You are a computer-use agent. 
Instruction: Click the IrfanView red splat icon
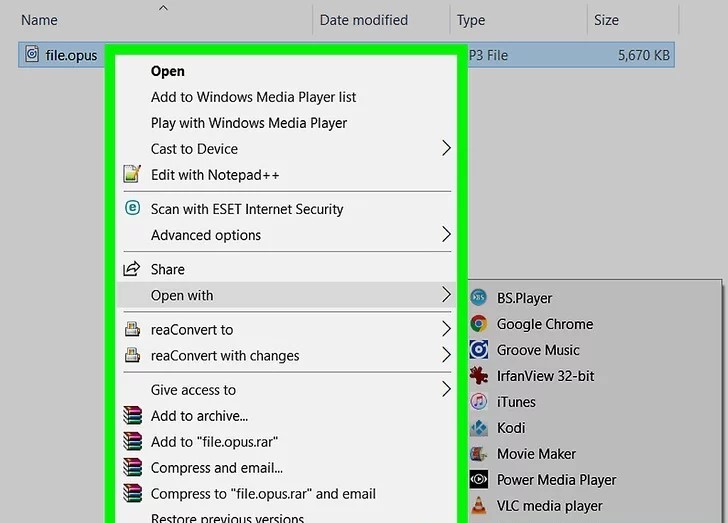[479, 375]
